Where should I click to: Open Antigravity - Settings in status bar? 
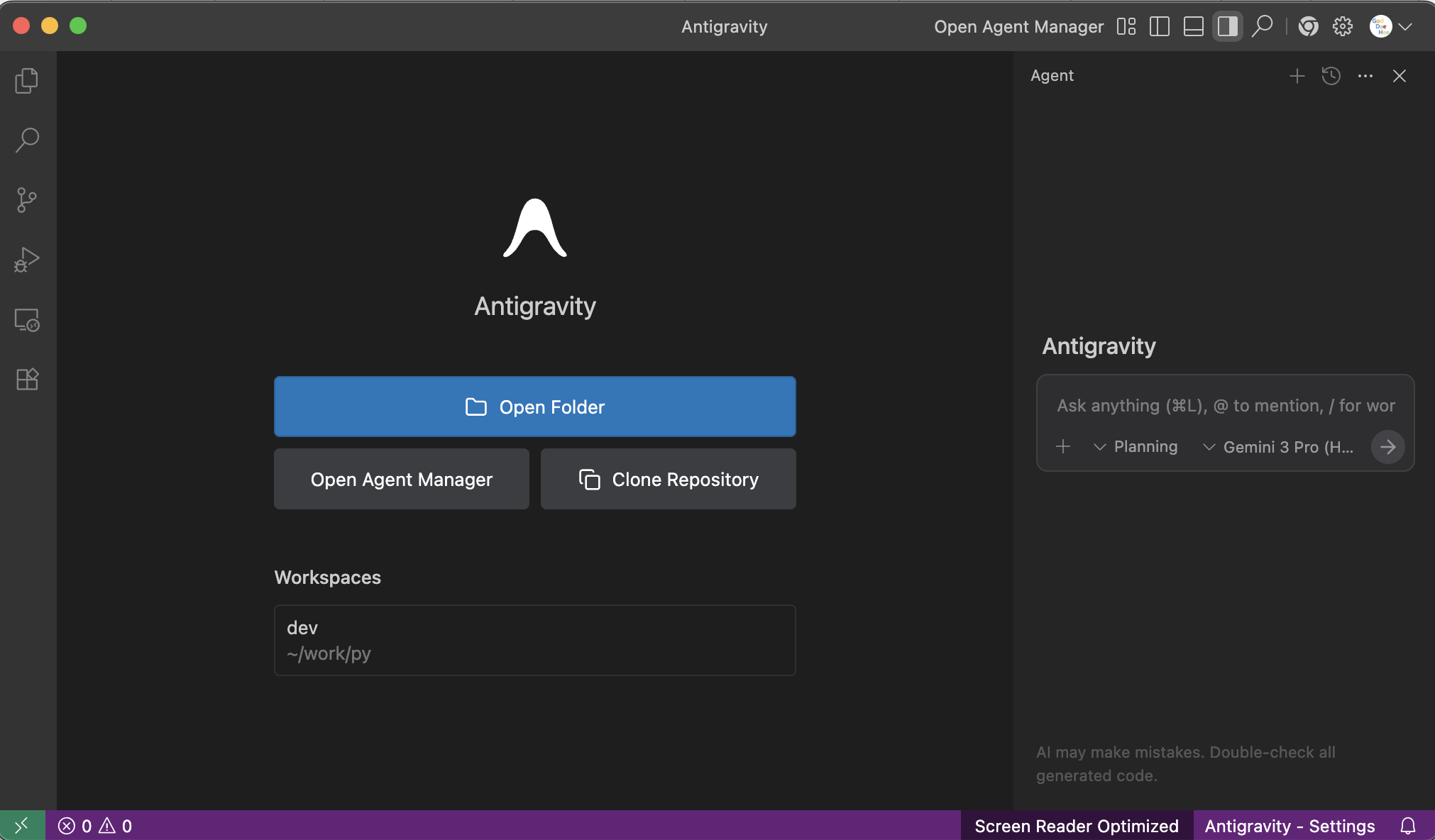pyautogui.click(x=1290, y=826)
